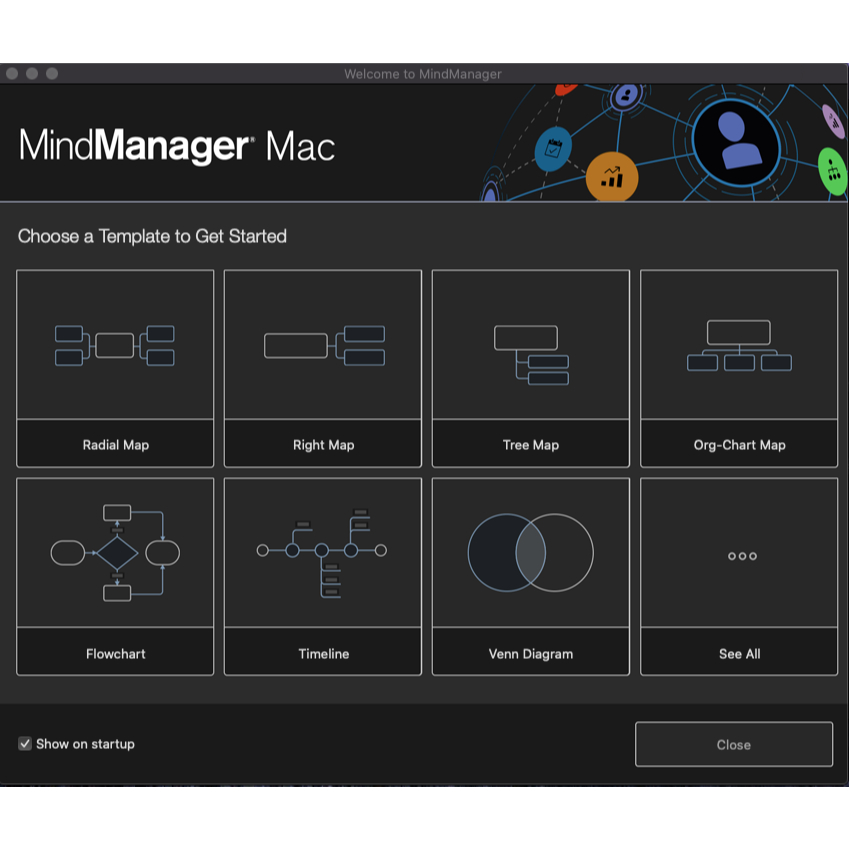Click the three-dots See All icon

point(741,556)
